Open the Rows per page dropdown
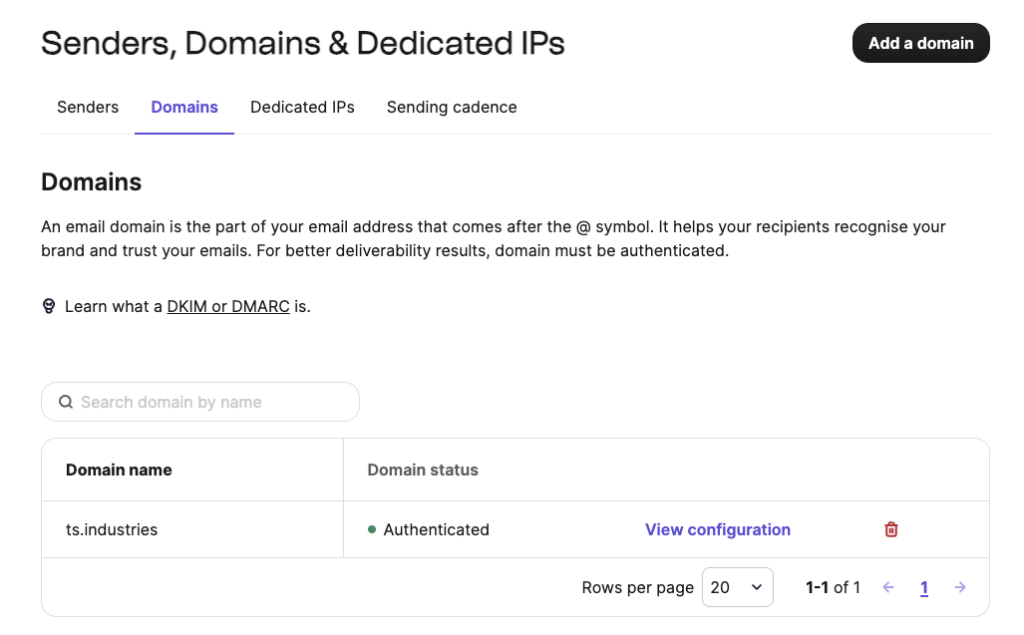1024x635 pixels. tap(737, 588)
